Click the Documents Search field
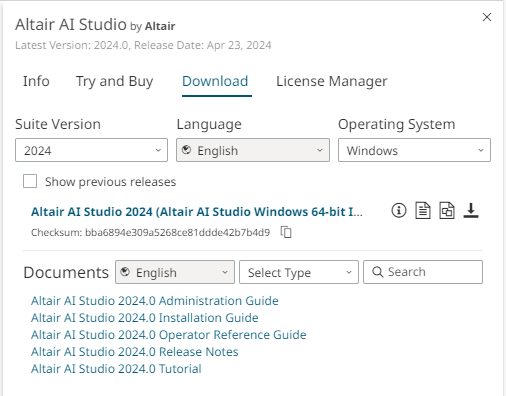Screen dimensions: 506x396 click(423, 272)
